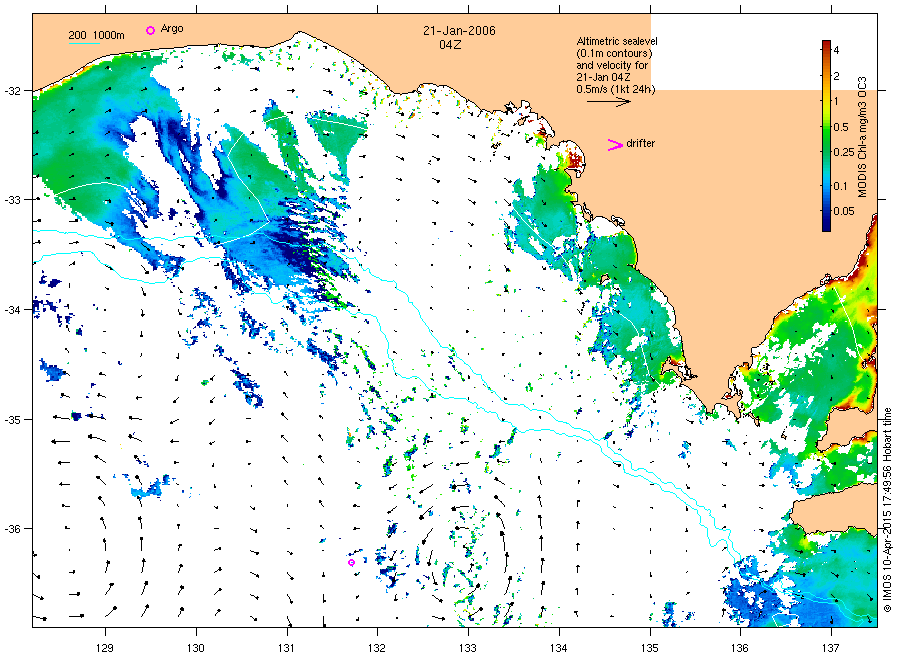
Task: Click the Argo legend circle marker
Action: (150, 30)
